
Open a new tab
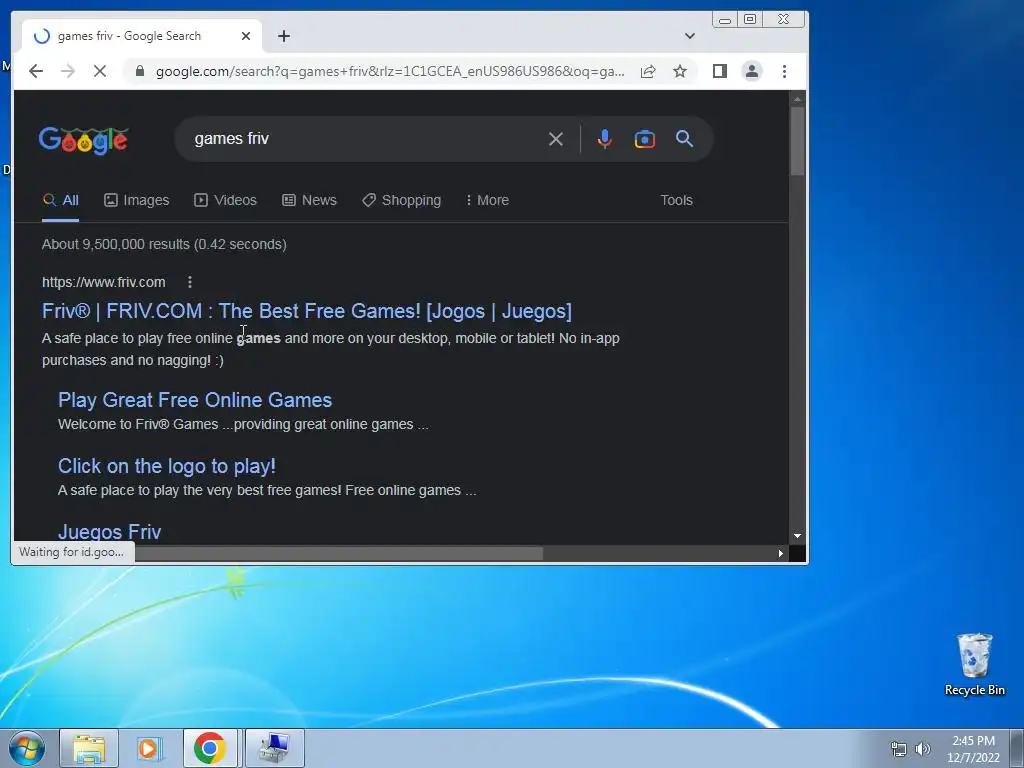click(283, 36)
